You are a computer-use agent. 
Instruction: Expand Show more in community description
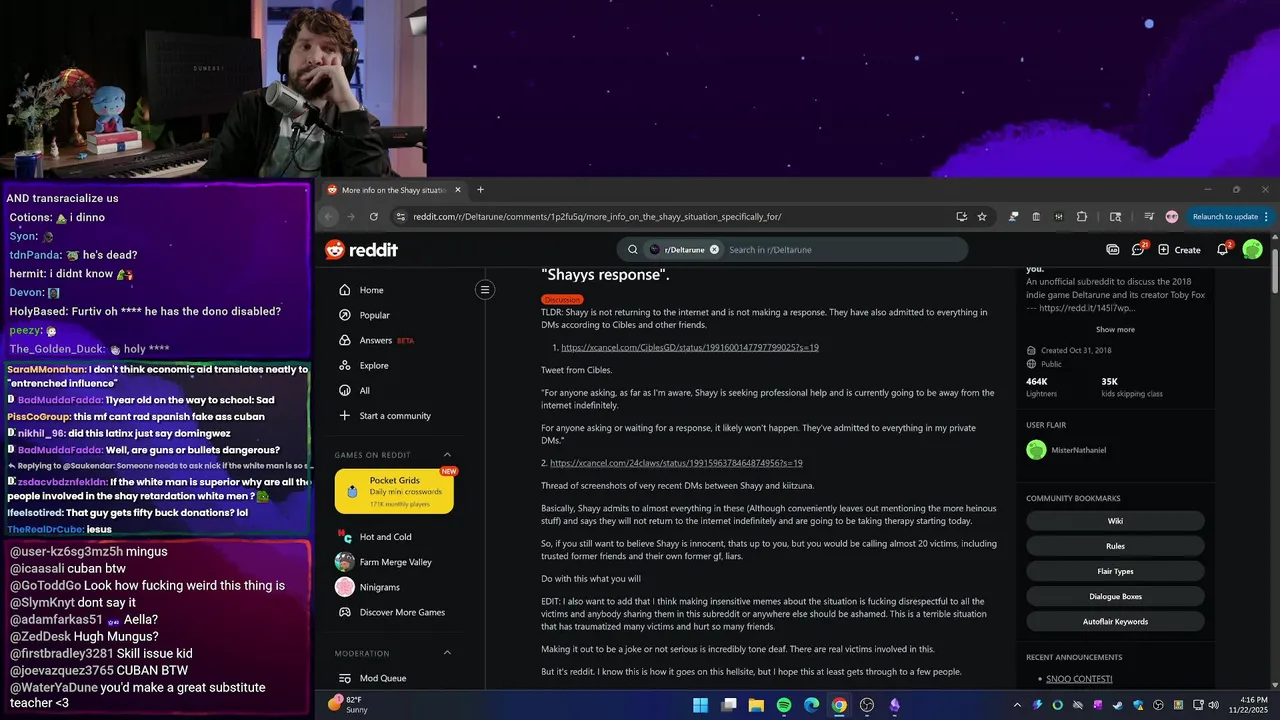pos(1115,329)
